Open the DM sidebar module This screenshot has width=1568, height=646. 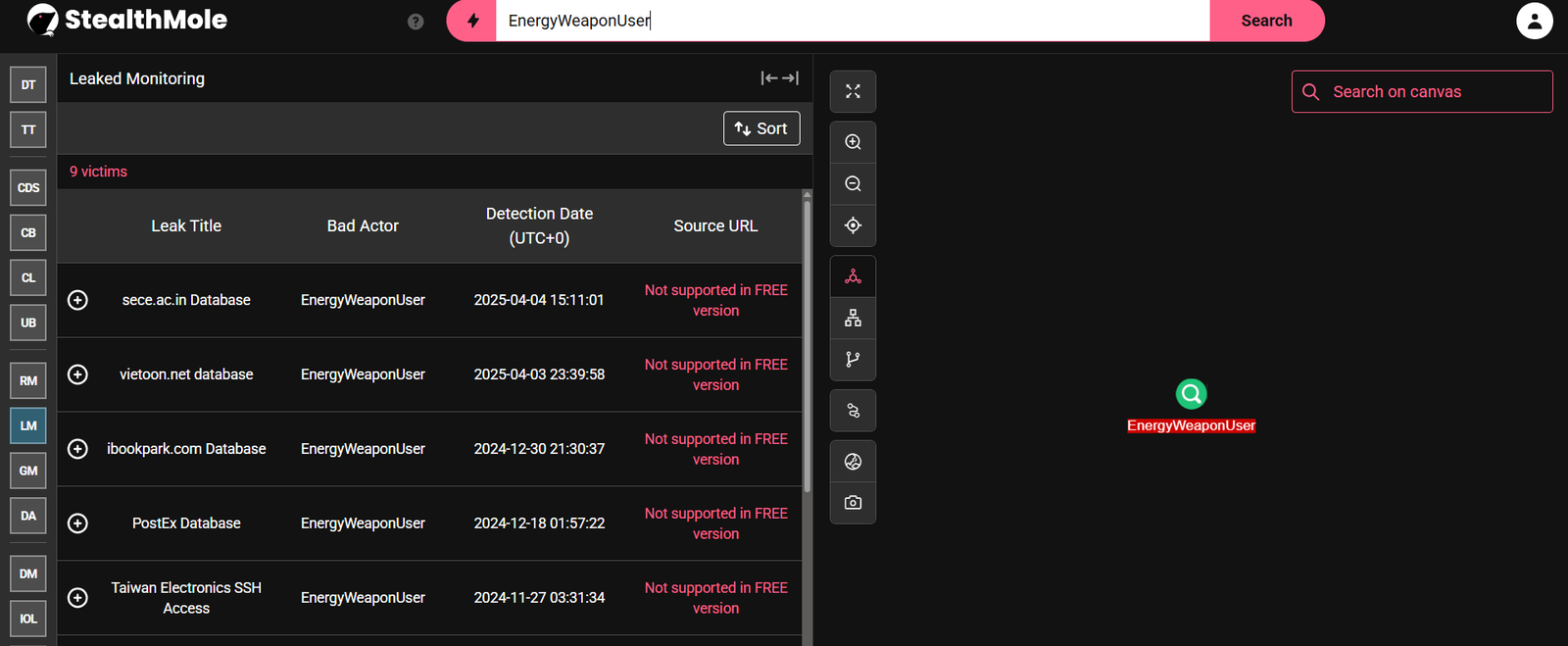(28, 573)
